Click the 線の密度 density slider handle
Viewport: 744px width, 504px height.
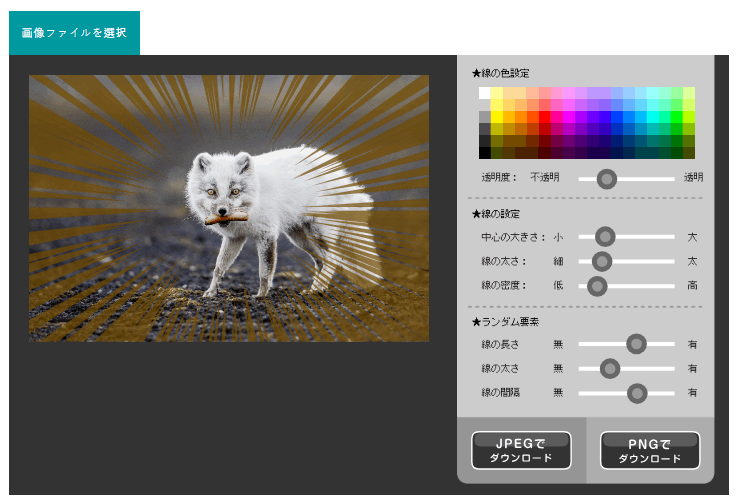coord(597,286)
